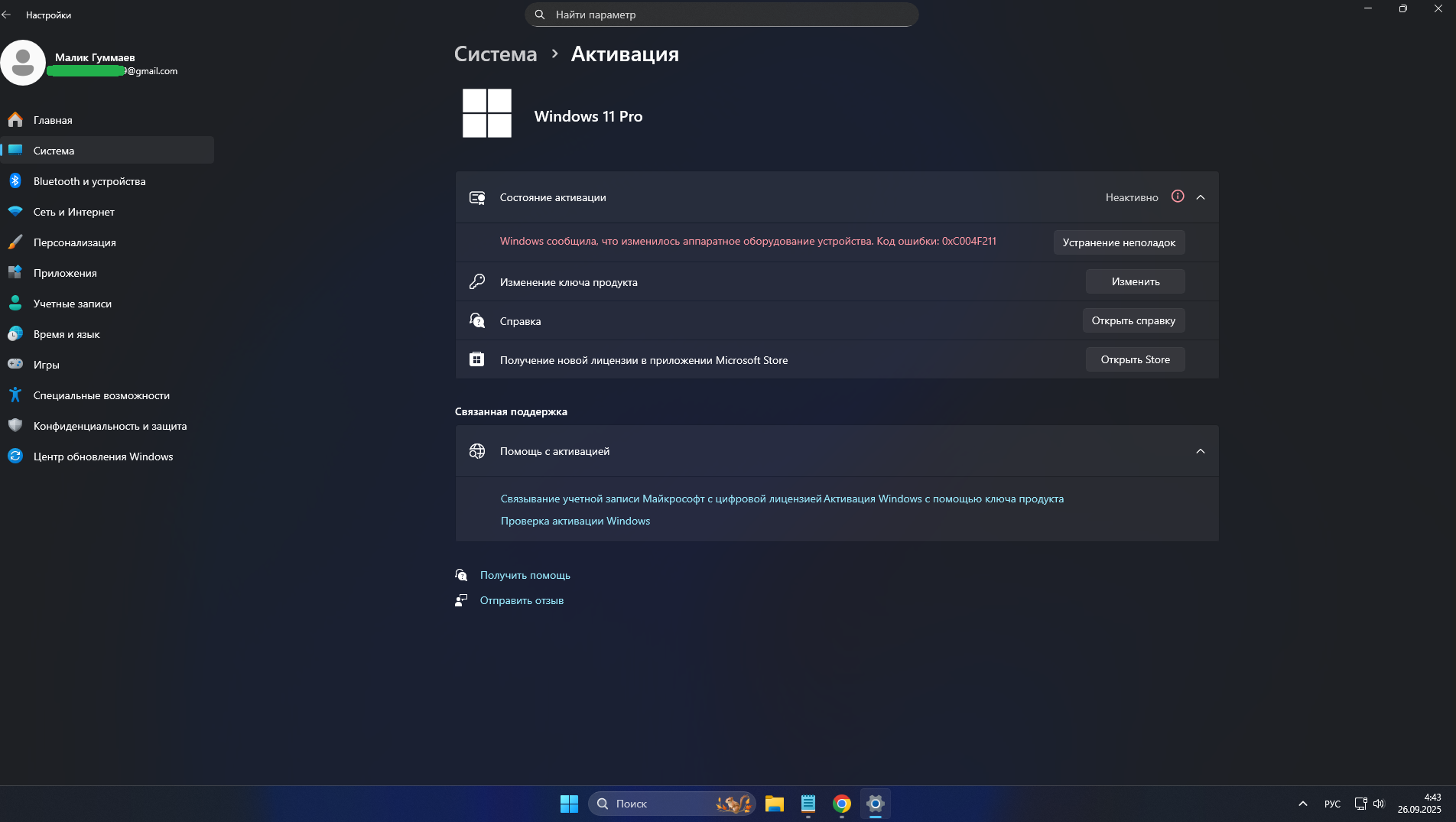
Task: Click the Получить помощь link
Action: coord(525,575)
